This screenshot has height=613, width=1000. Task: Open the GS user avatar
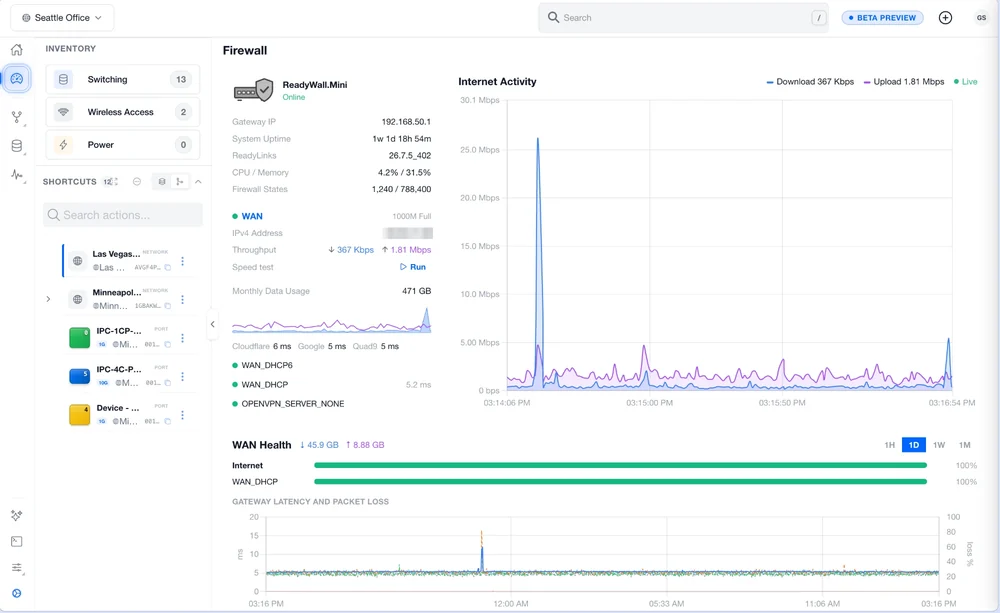981,18
